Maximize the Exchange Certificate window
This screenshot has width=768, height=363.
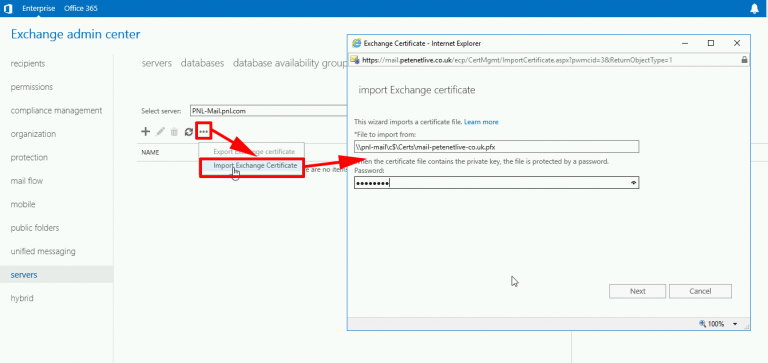pos(711,43)
